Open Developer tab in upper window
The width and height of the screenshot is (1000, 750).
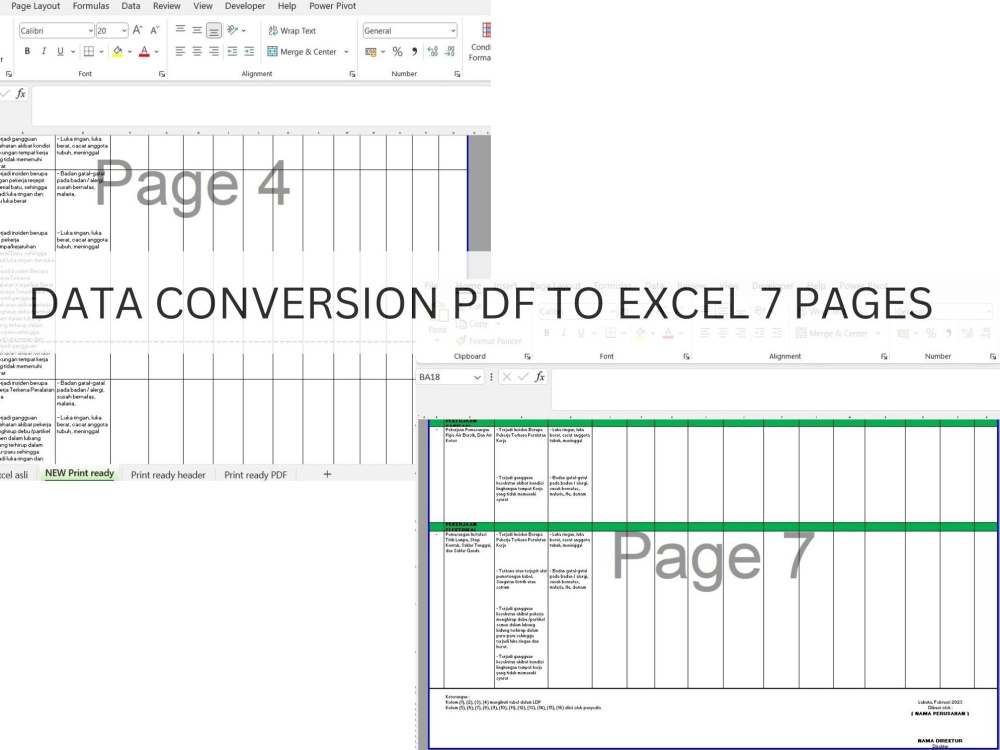pos(245,6)
